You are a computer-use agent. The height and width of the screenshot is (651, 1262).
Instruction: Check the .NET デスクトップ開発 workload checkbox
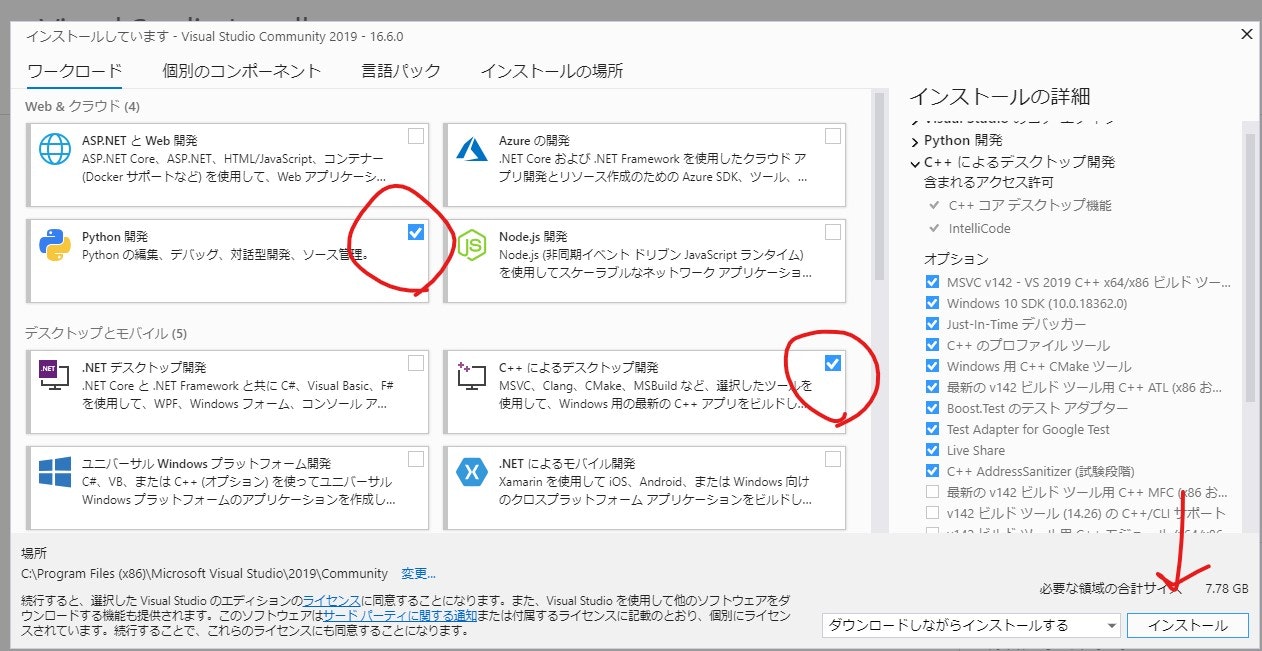[x=416, y=362]
